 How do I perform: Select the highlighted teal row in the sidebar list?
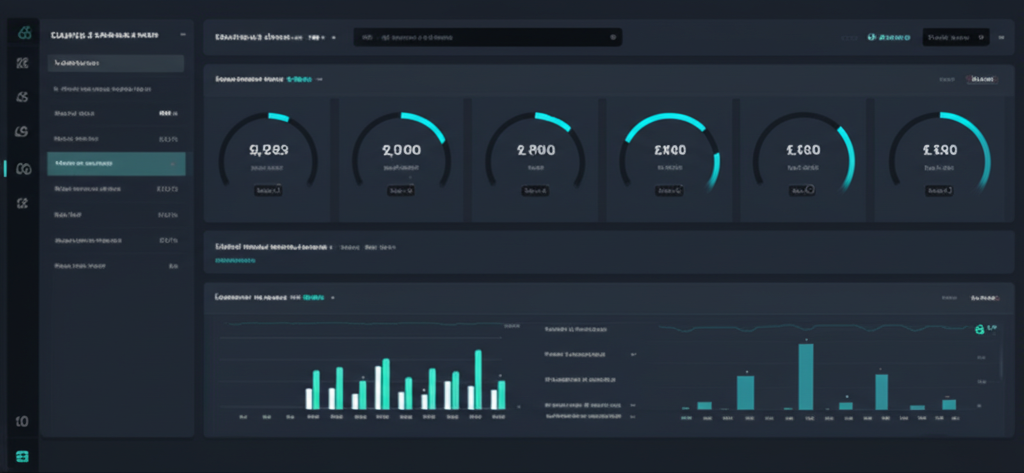tap(116, 163)
